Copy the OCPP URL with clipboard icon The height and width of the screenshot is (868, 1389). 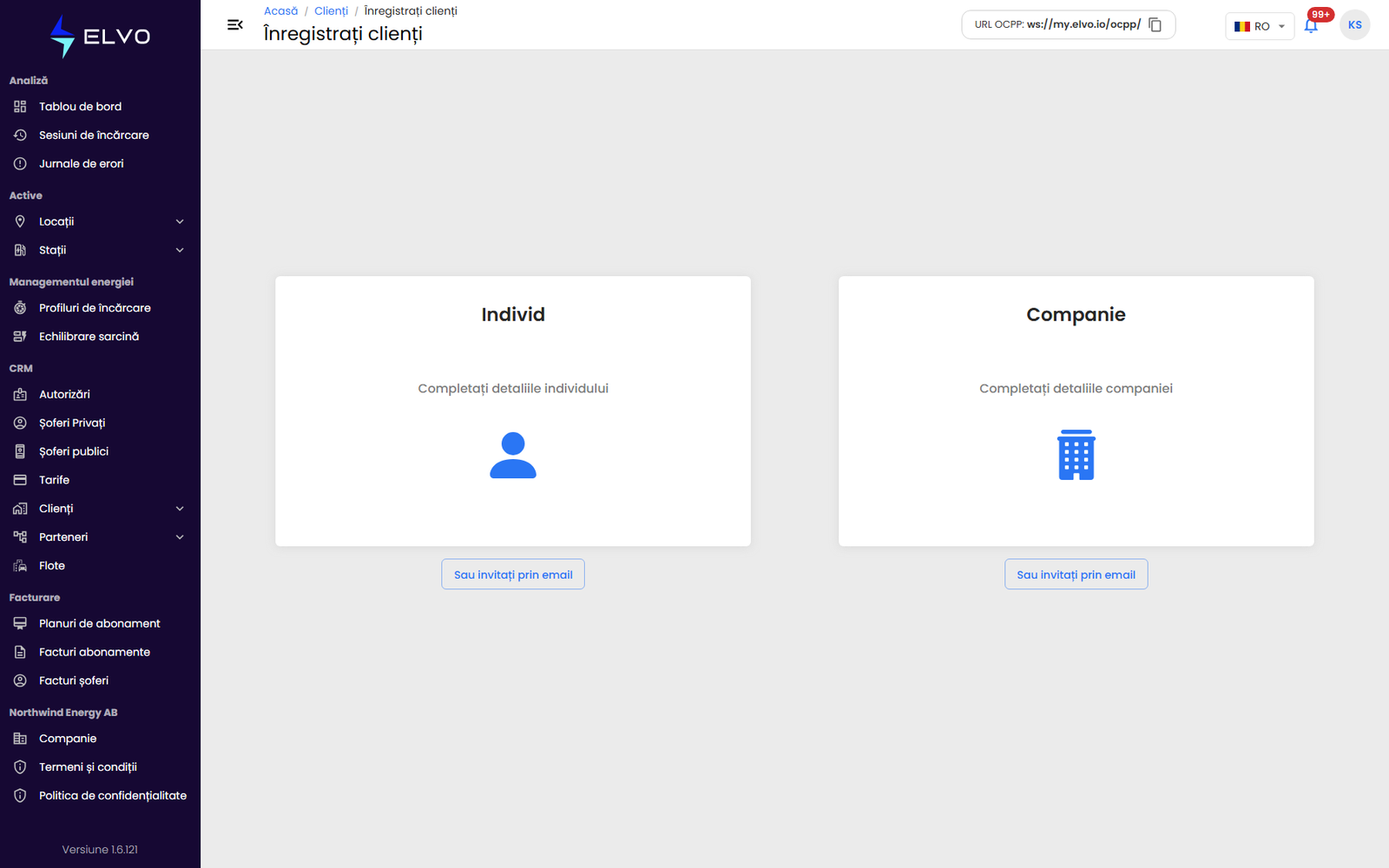point(1155,25)
